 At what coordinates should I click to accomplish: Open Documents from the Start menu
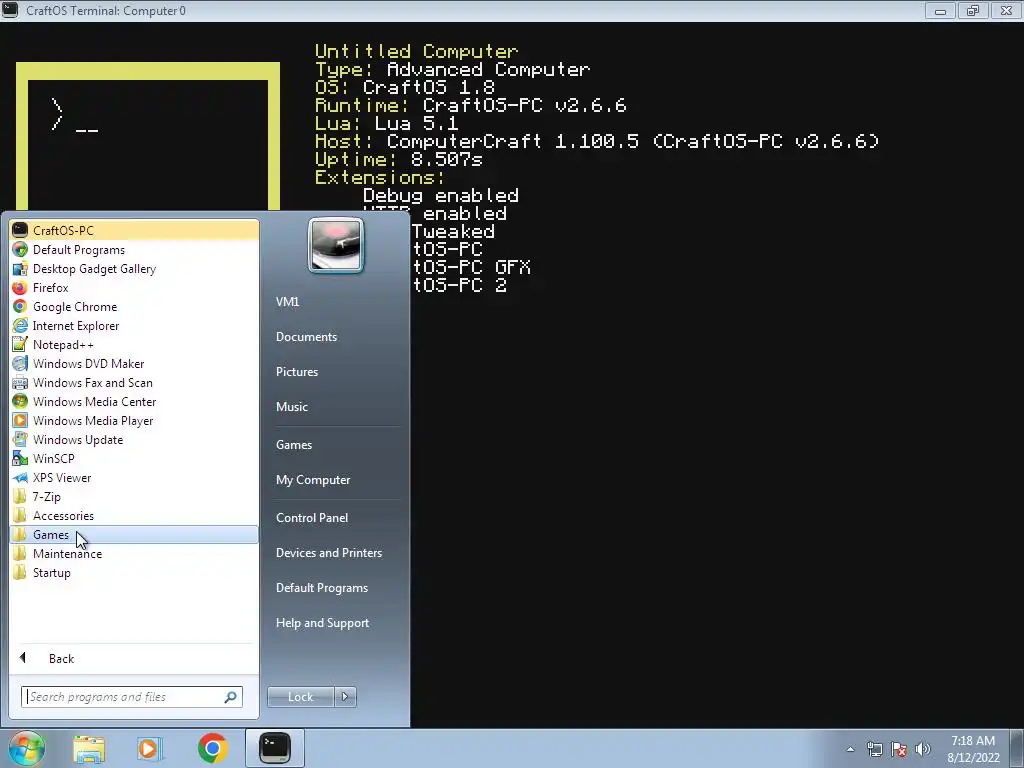(306, 337)
